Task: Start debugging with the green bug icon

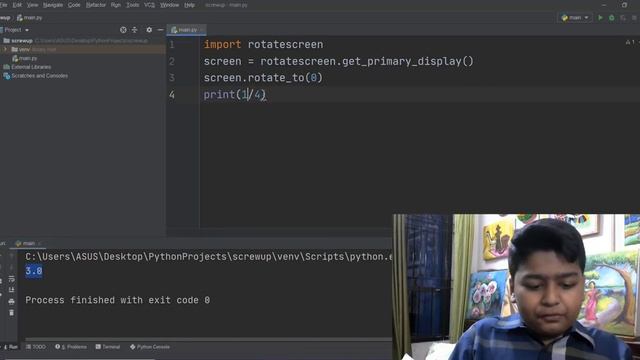Action: coord(611,18)
